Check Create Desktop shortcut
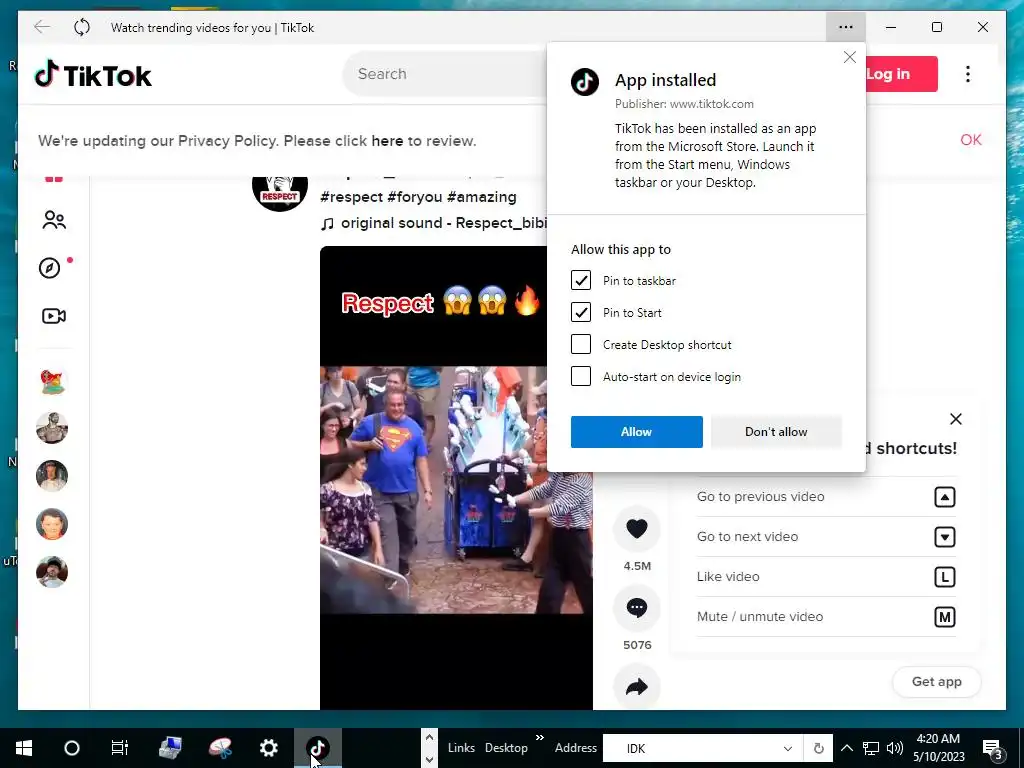 [x=581, y=344]
